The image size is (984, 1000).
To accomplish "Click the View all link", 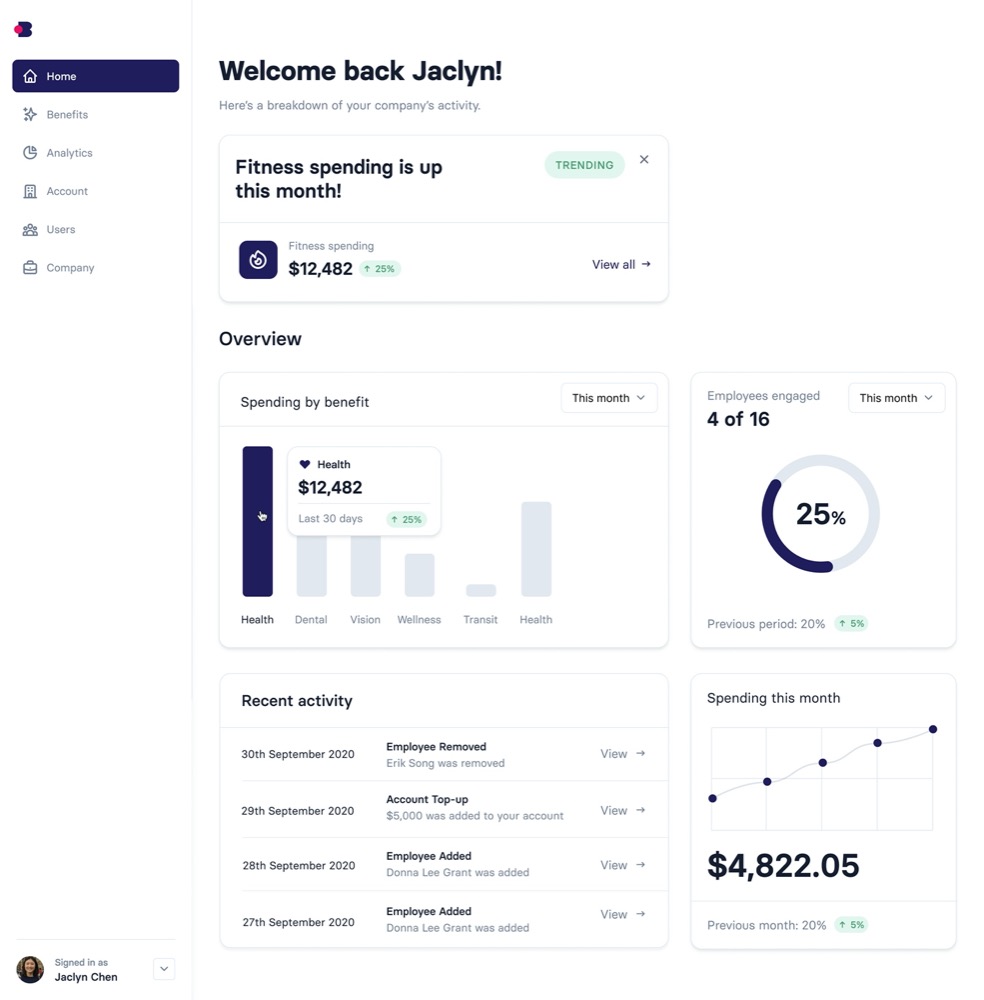I will pos(621,265).
